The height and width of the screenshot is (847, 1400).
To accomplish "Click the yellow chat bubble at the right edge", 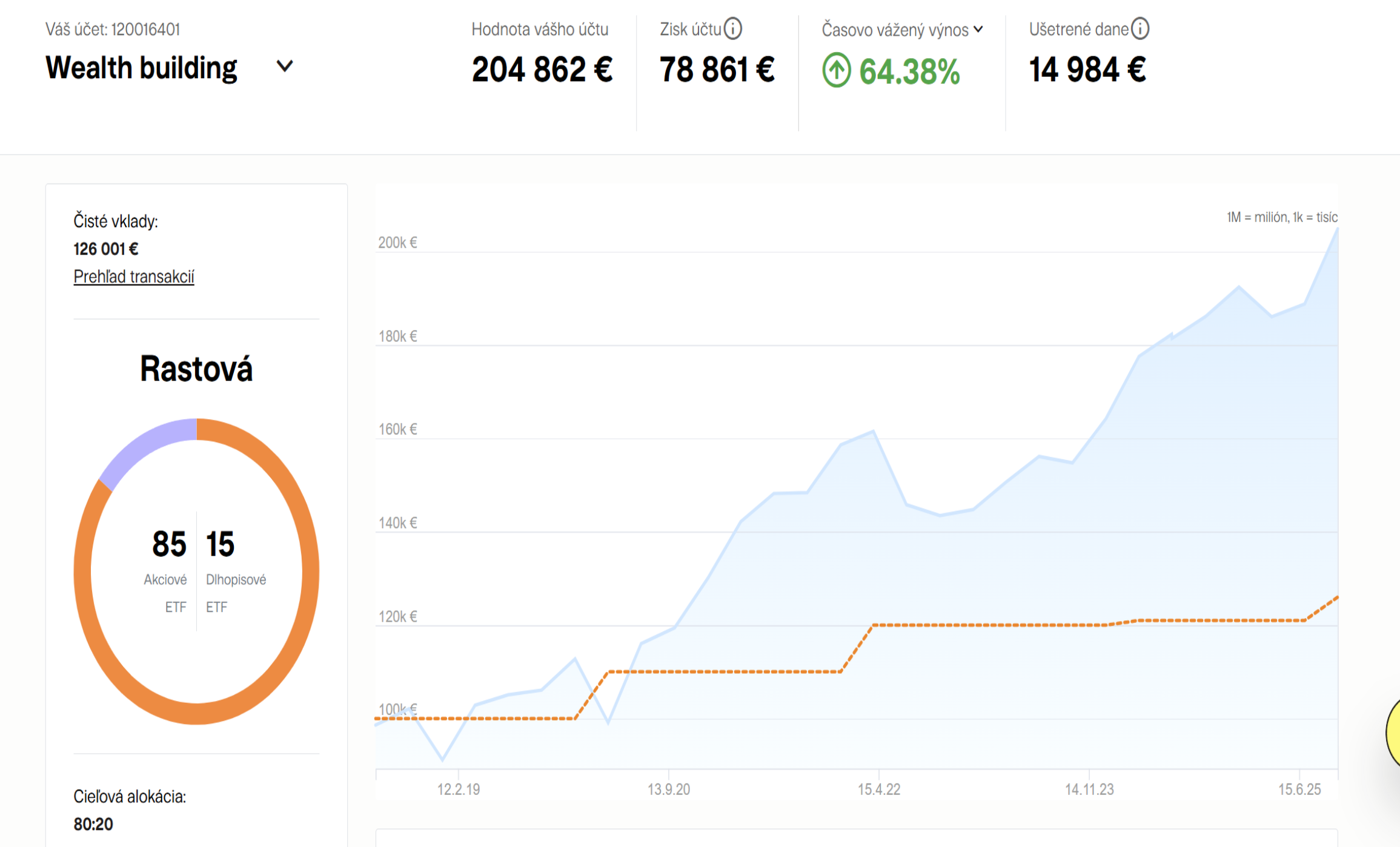I will click(x=1393, y=733).
